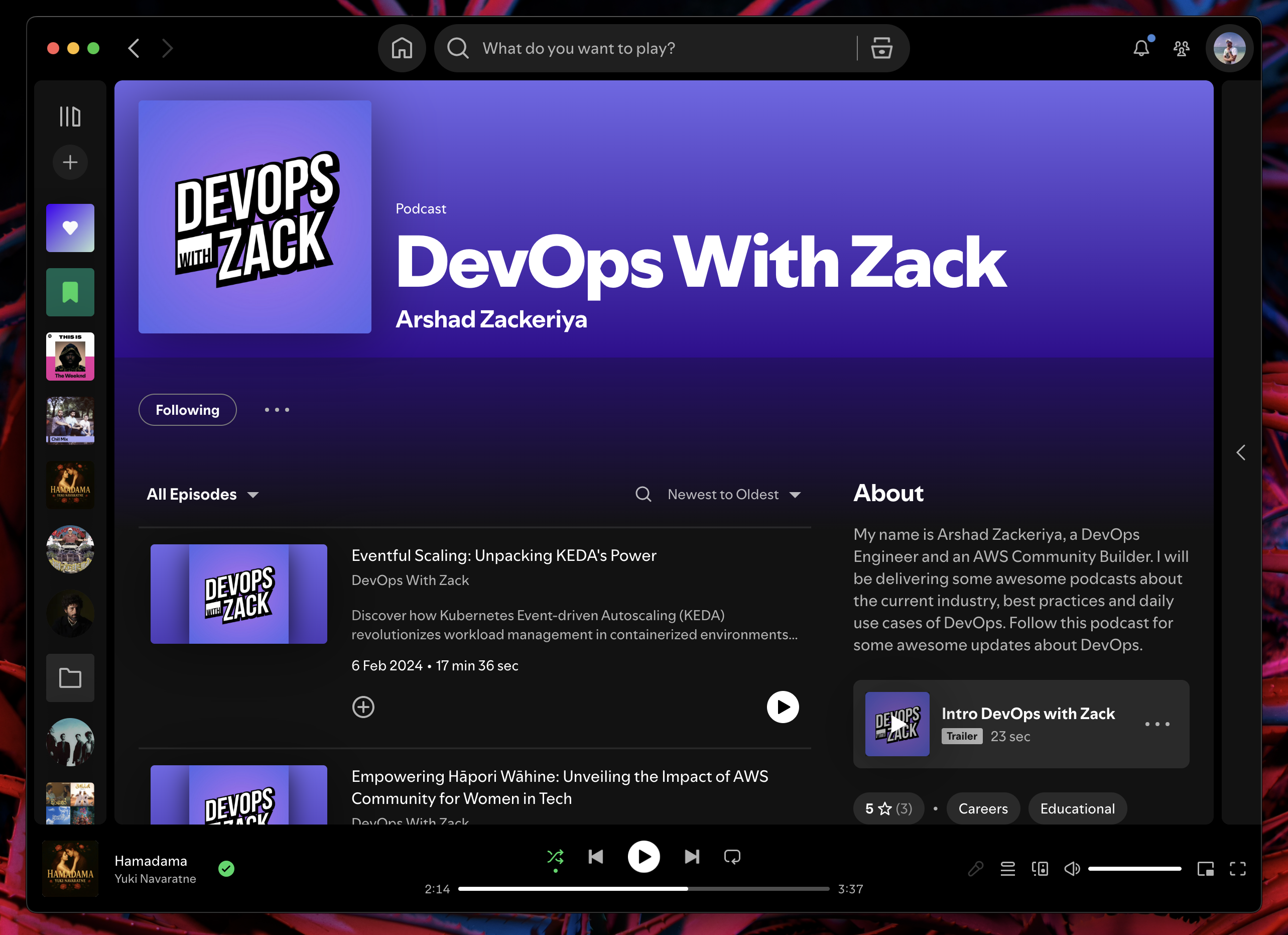Open Liked Songs in the sidebar
Viewport: 1288px width, 935px height.
click(x=70, y=228)
